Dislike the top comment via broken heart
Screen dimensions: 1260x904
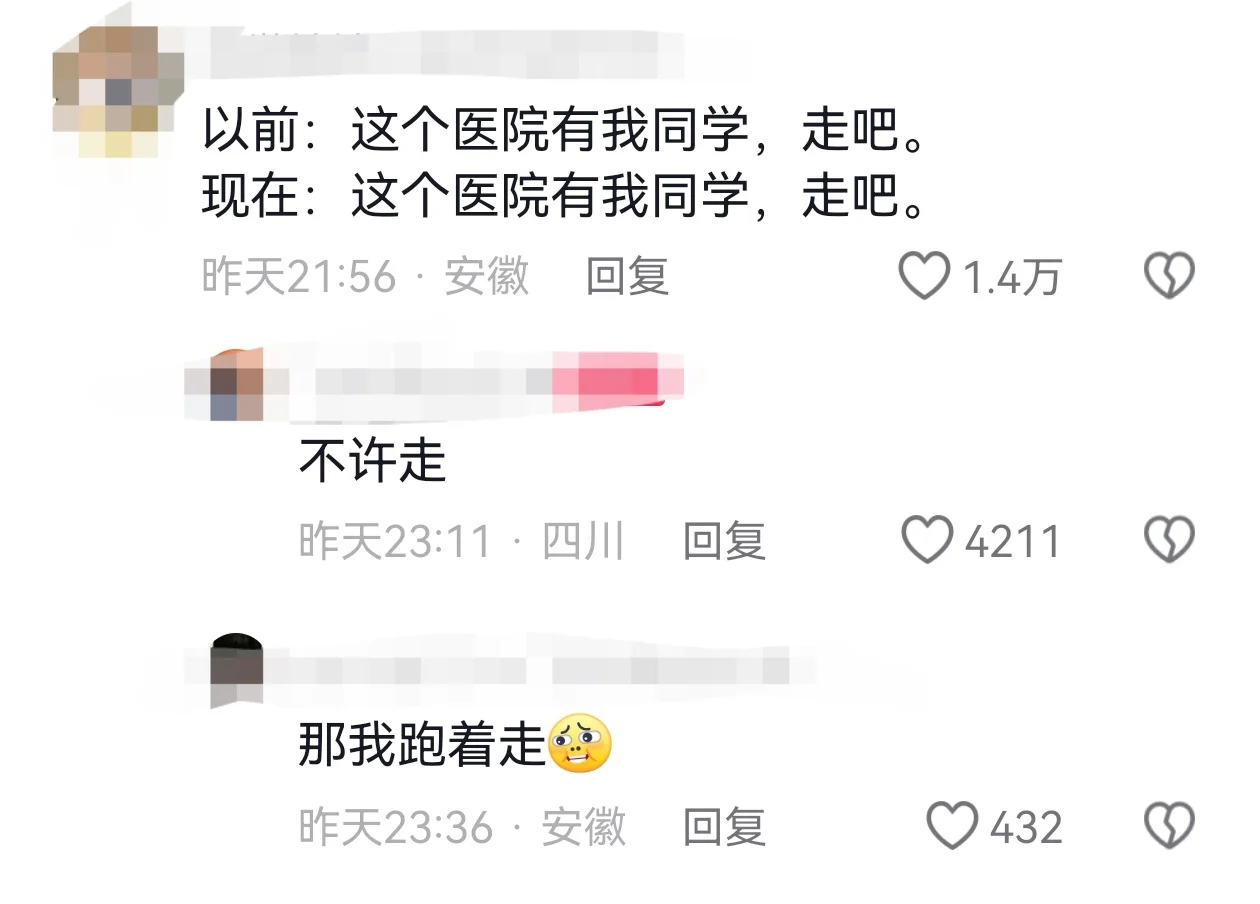(1169, 275)
